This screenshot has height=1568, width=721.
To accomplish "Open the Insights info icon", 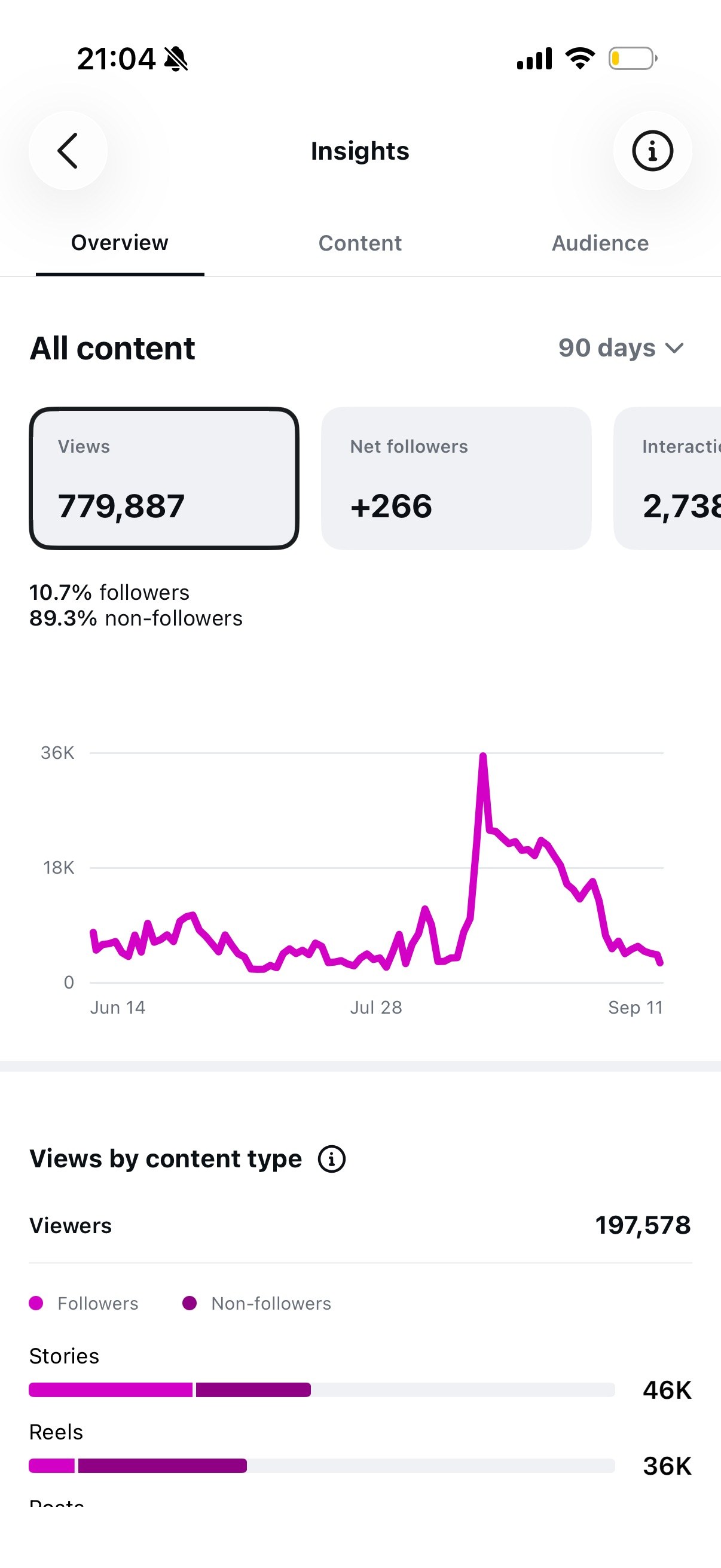I will pos(652,150).
